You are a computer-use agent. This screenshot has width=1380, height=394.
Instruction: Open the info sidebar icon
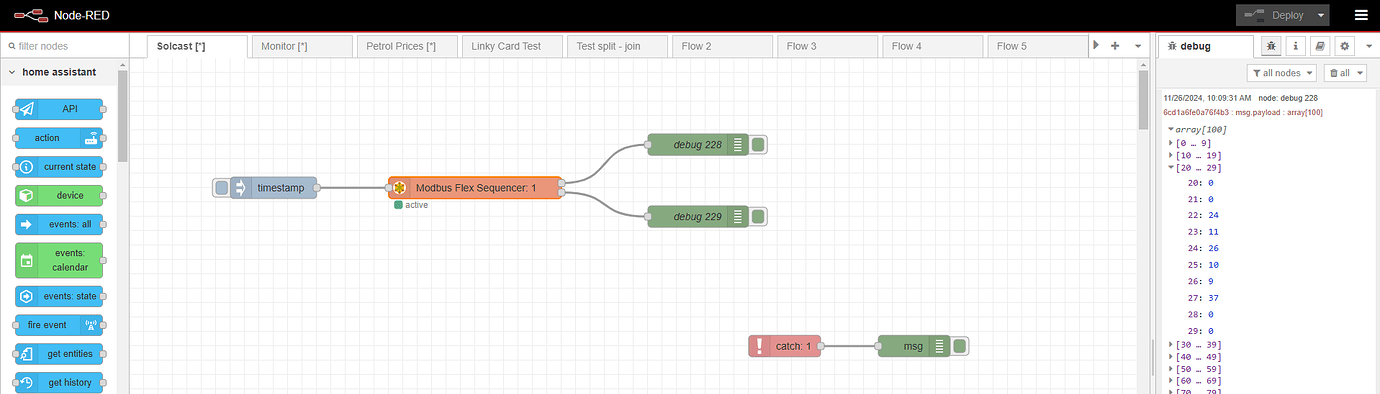pyautogui.click(x=1296, y=46)
